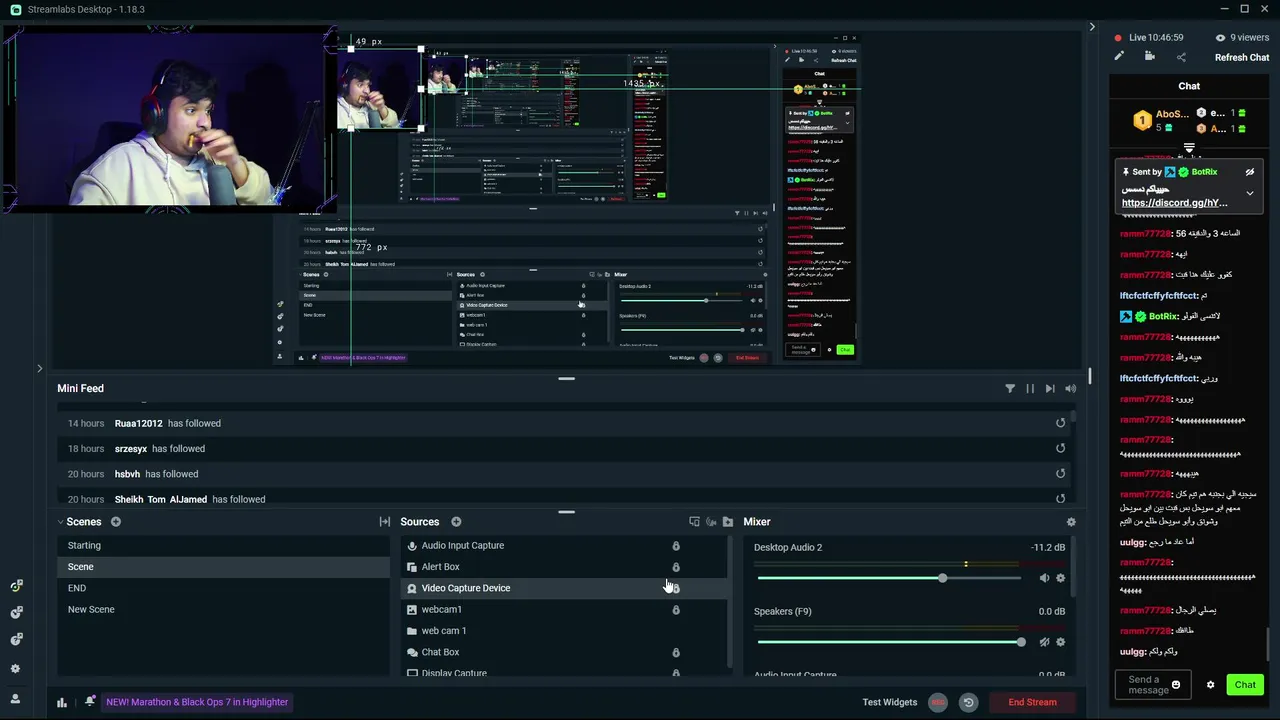Replay Ruaa12012 follow alert

click(1061, 423)
